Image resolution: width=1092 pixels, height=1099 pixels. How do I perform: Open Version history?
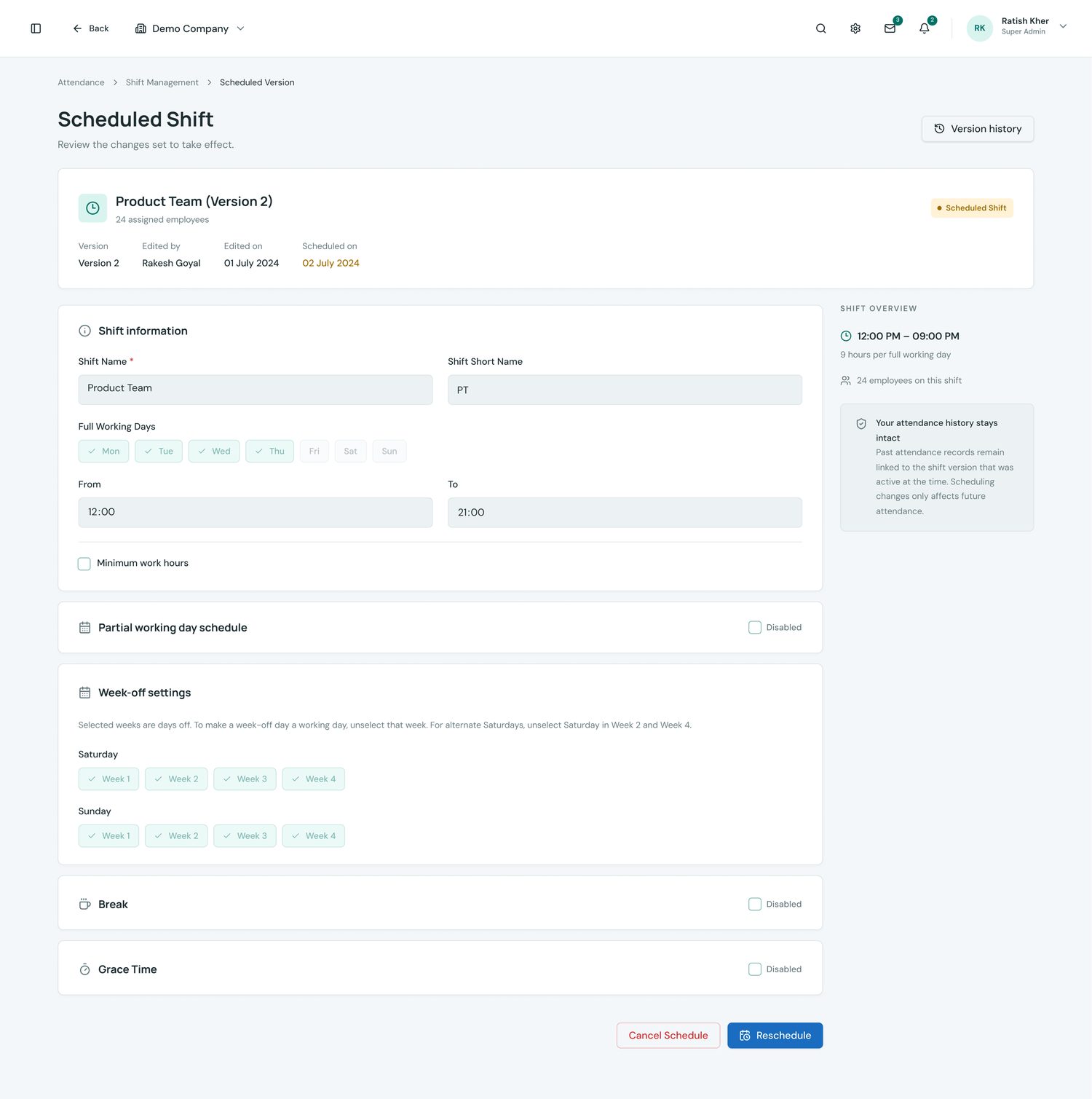pyautogui.click(x=978, y=129)
